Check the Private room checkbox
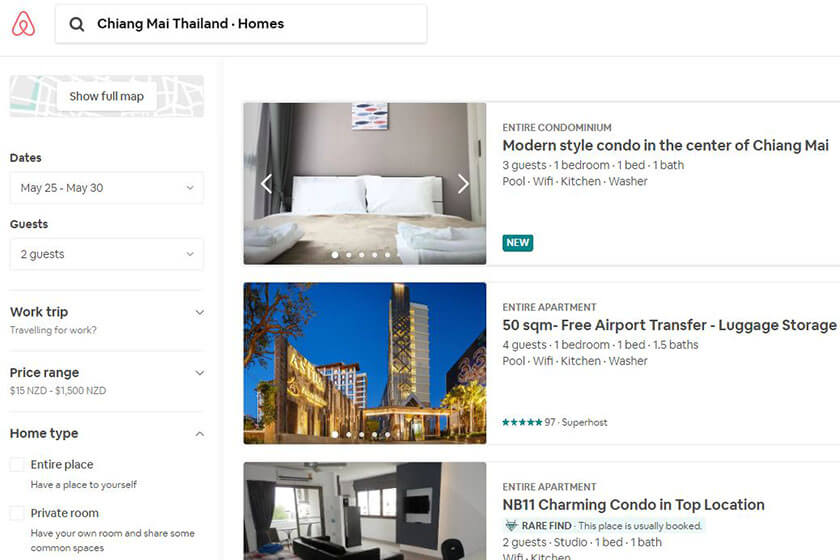This screenshot has width=840, height=560. 17,513
